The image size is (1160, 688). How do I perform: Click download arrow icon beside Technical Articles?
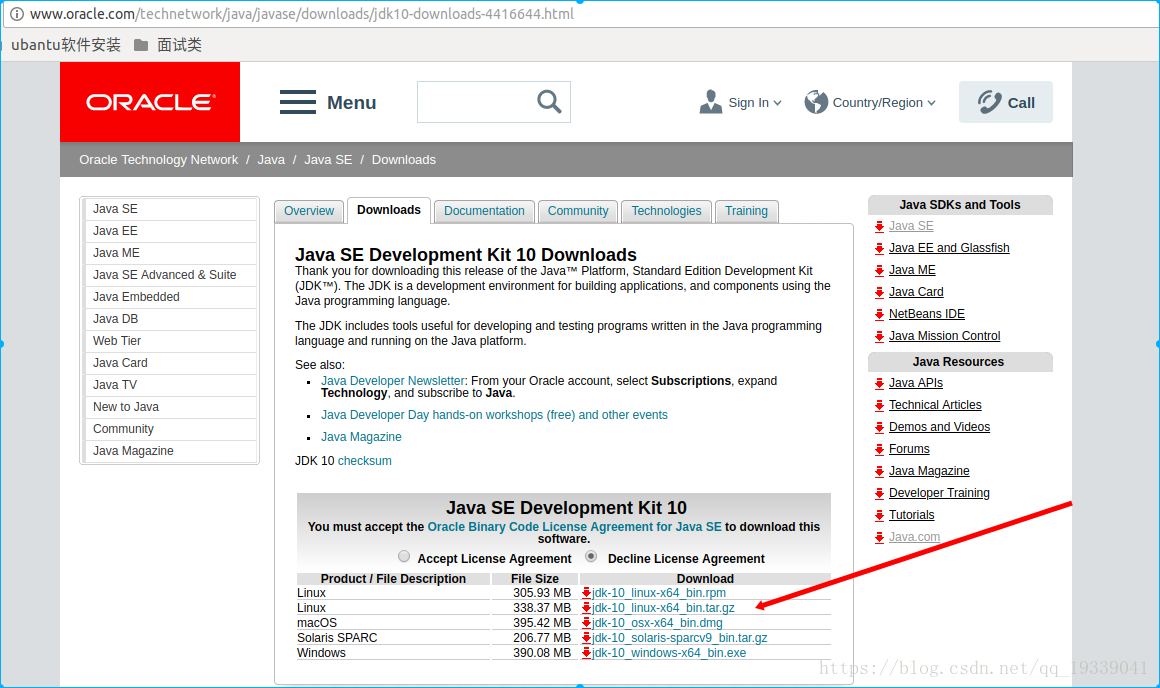pos(879,405)
